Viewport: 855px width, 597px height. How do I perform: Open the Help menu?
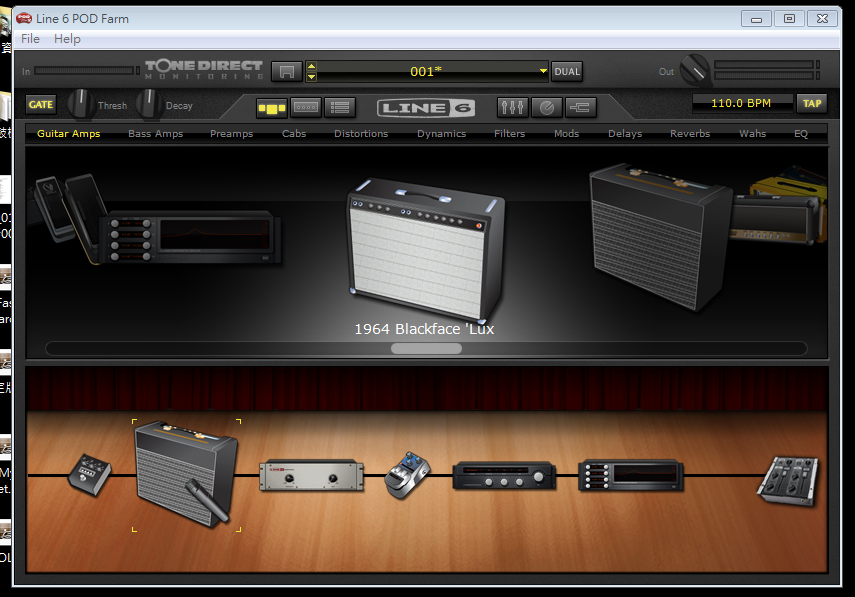click(x=67, y=39)
